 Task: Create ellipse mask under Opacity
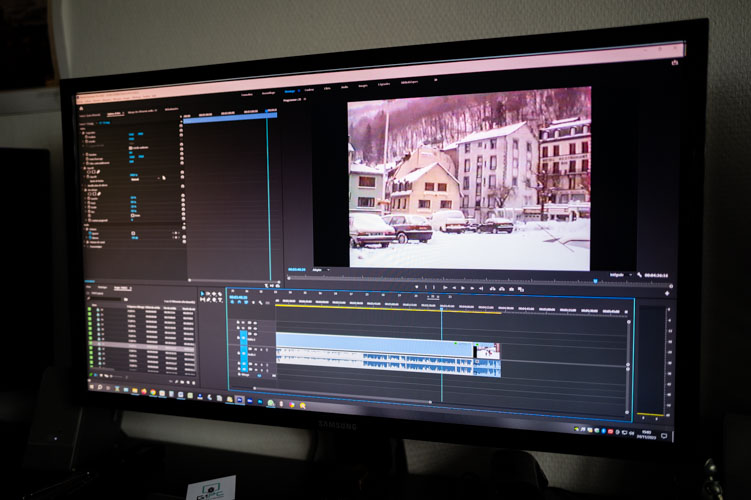[x=90, y=172]
